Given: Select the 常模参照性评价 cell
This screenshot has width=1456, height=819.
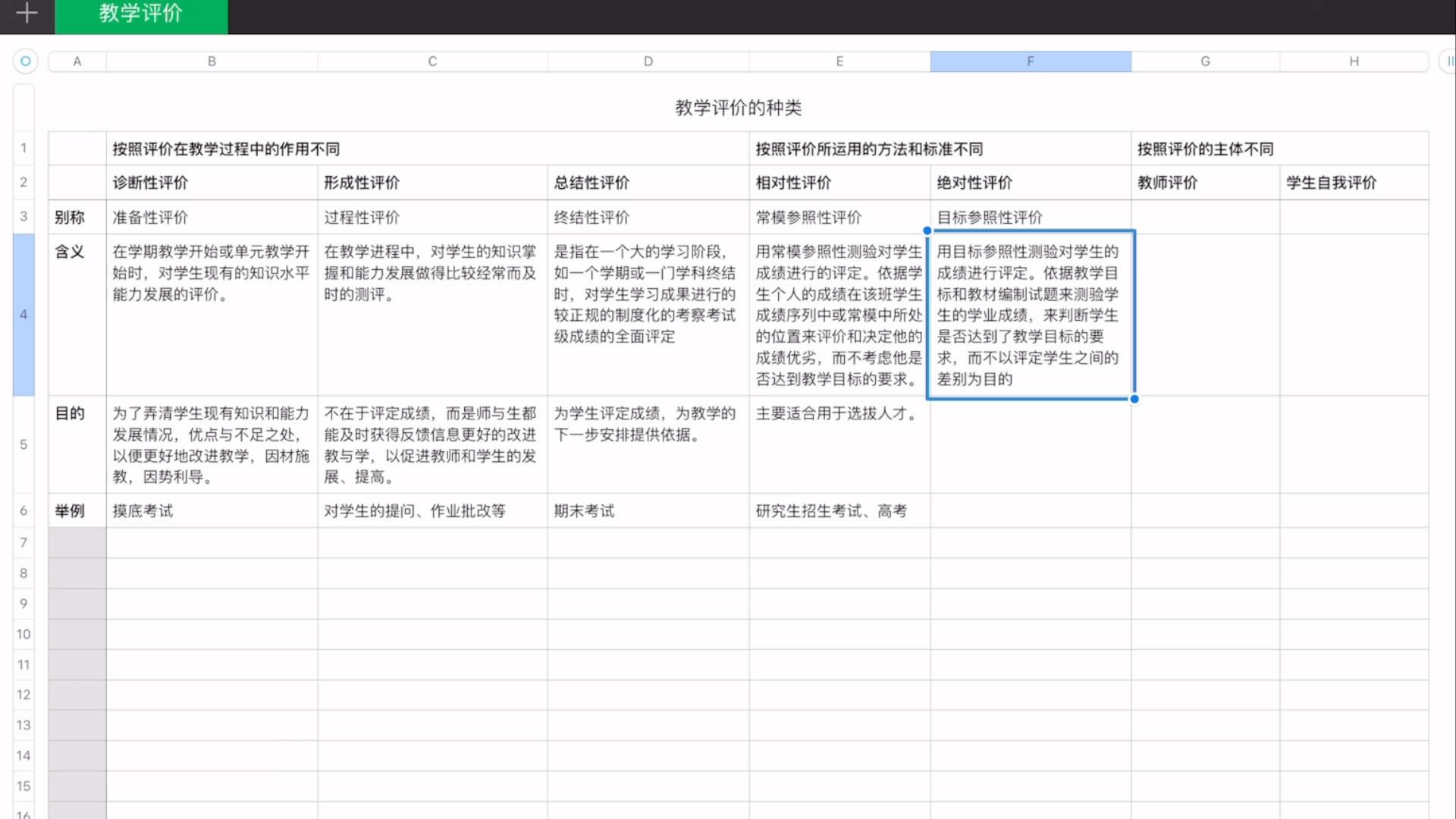Looking at the screenshot, I should [840, 217].
